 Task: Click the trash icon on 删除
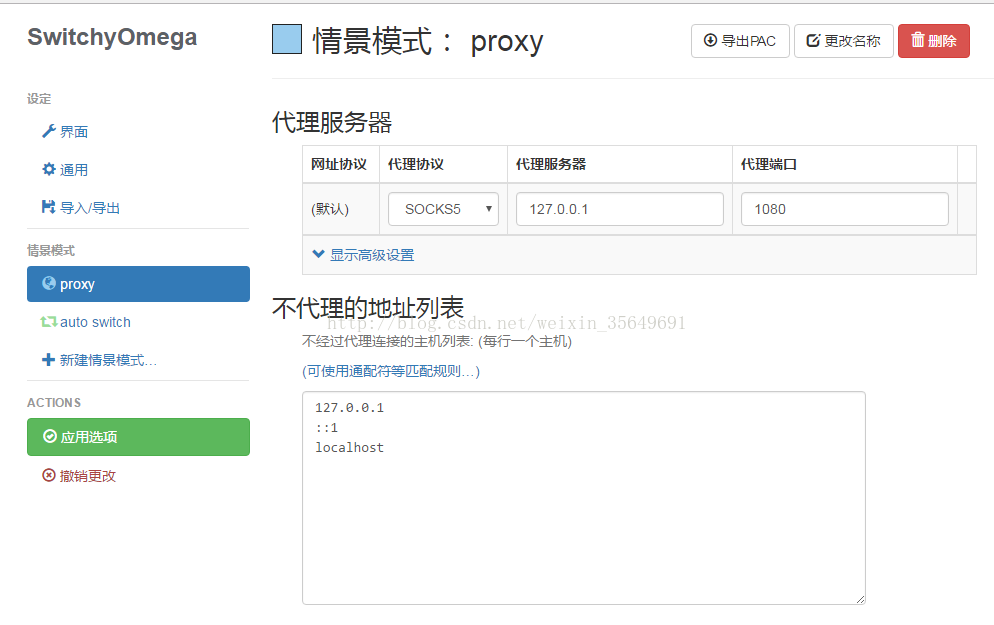click(x=918, y=40)
